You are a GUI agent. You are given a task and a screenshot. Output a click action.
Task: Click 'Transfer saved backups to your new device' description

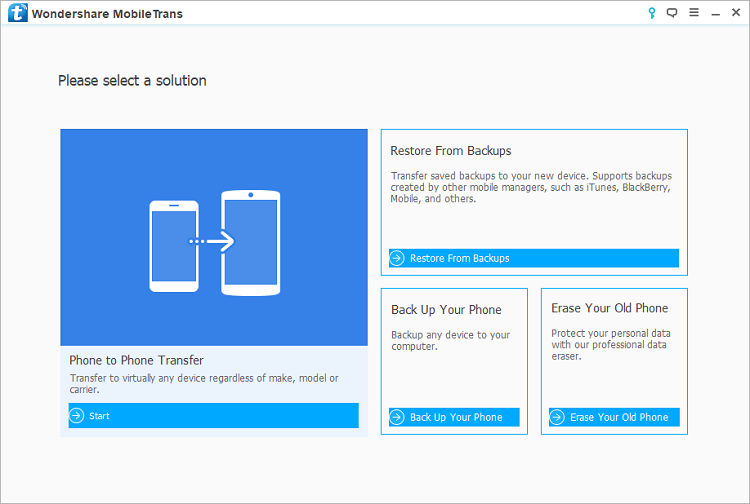[531, 187]
